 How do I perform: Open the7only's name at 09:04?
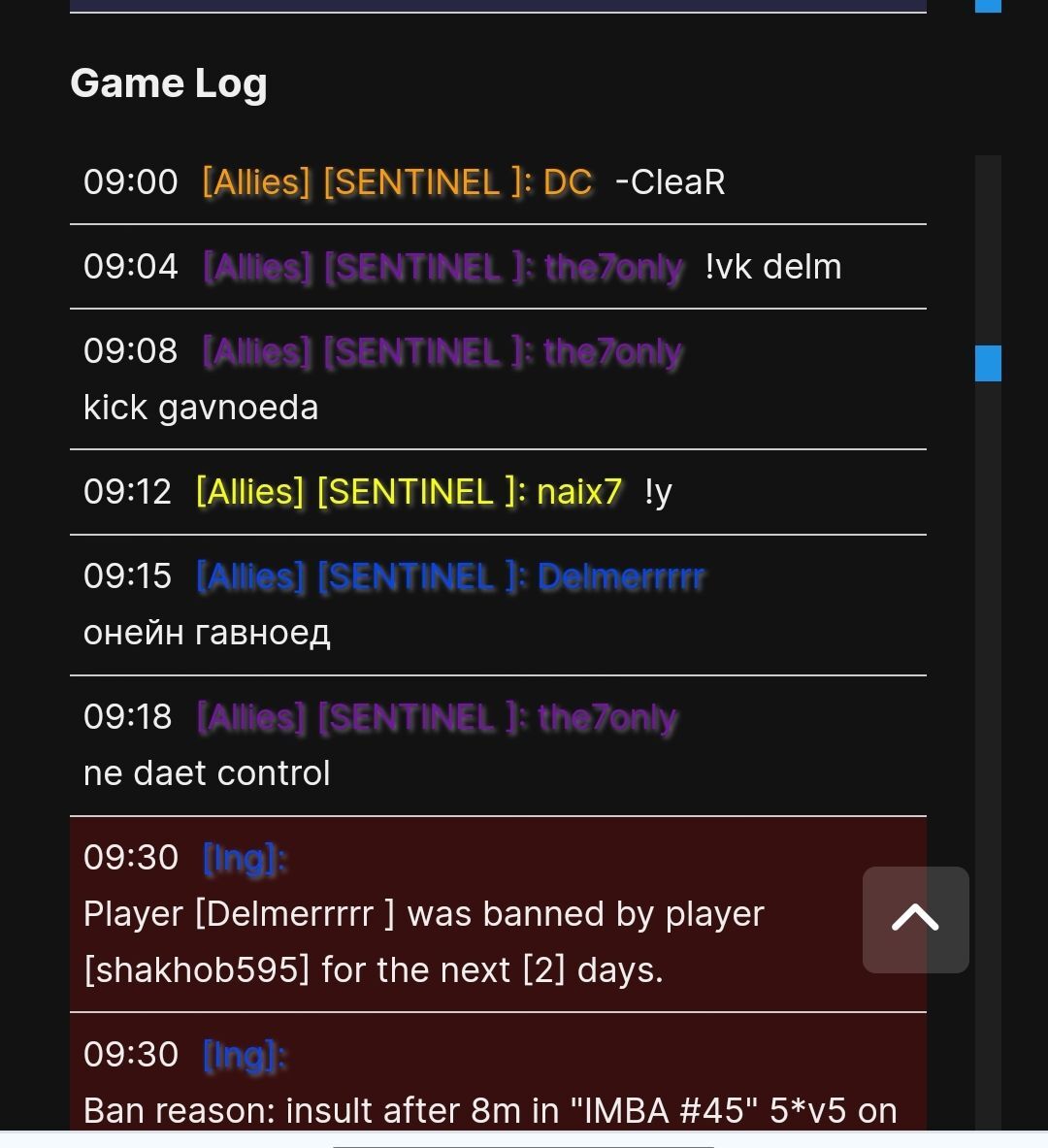point(614,267)
